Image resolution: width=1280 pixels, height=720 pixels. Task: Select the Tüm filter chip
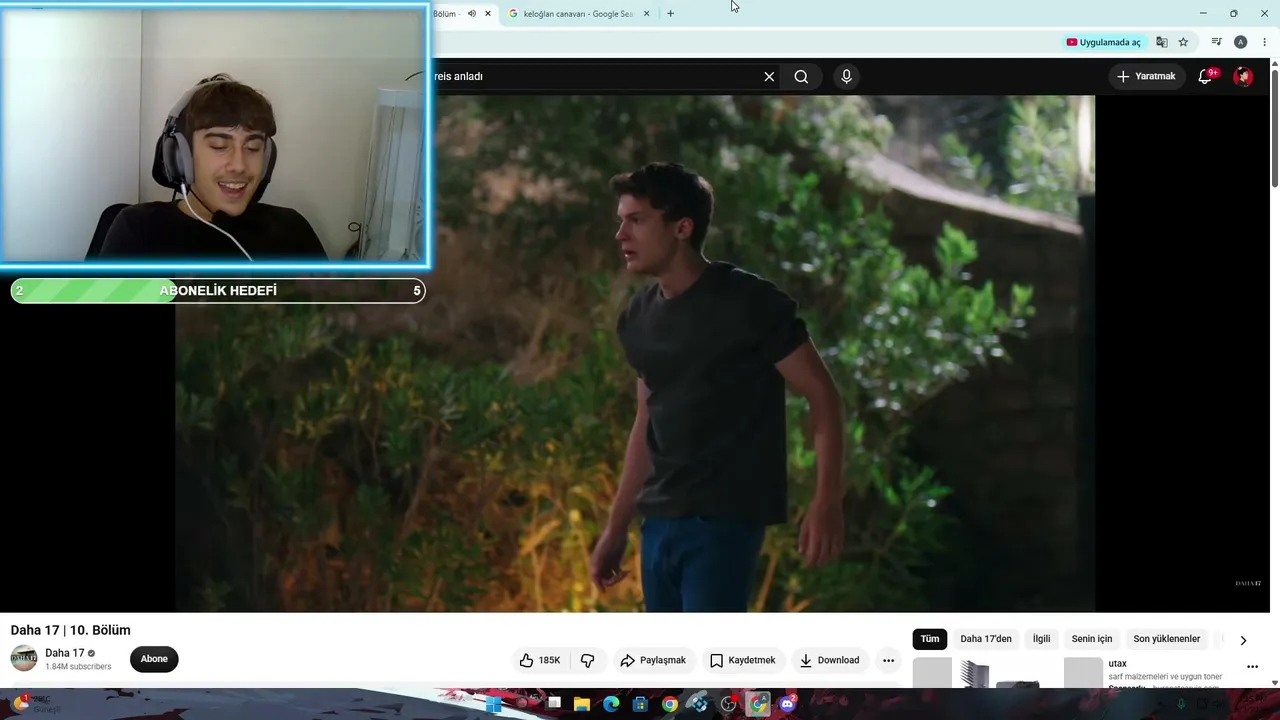click(930, 639)
